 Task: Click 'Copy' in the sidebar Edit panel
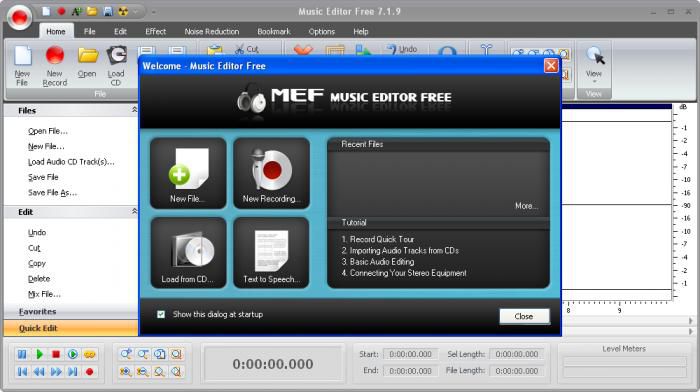click(37, 263)
